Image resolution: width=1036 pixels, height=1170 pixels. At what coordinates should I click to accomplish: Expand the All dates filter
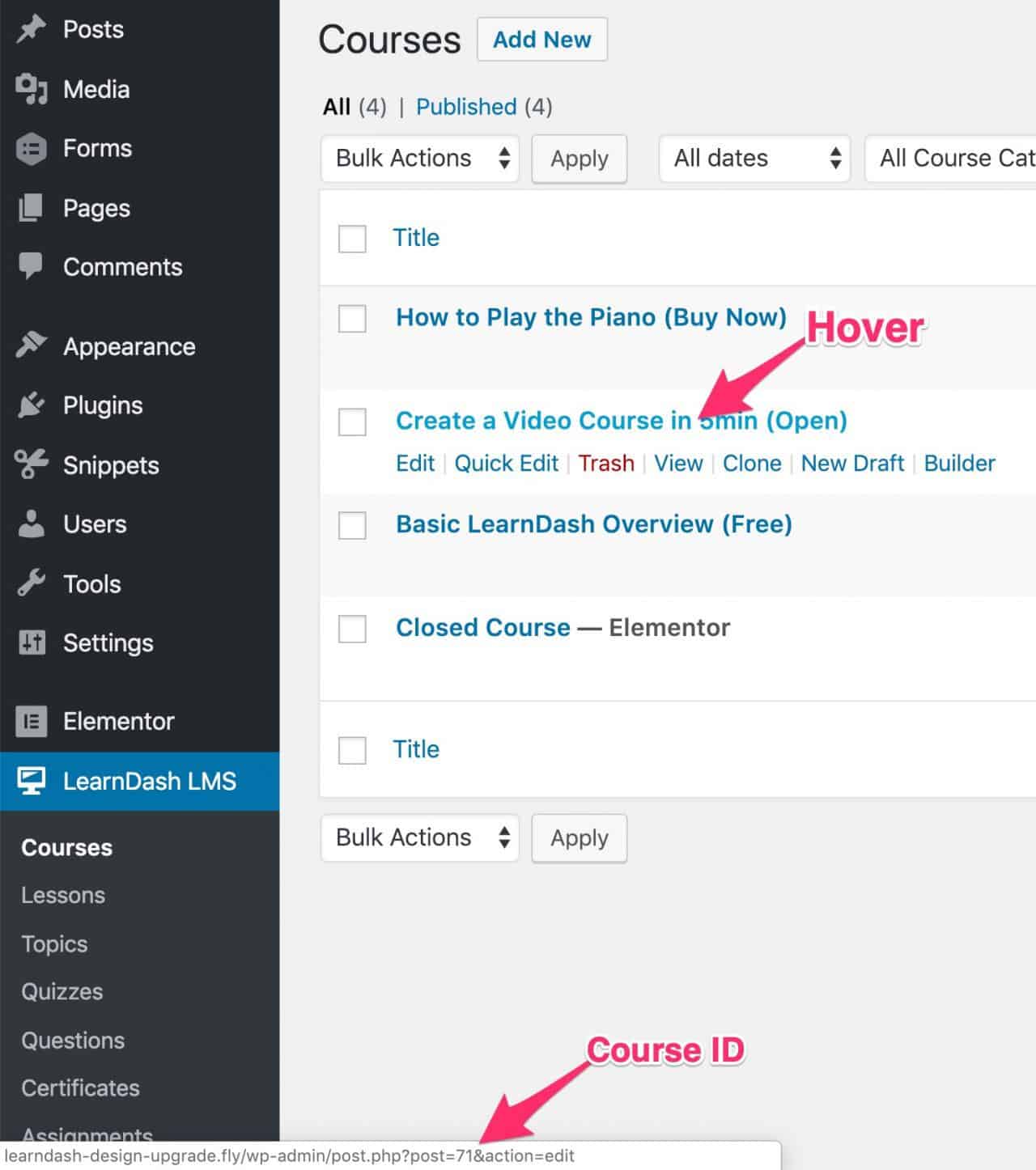point(754,159)
